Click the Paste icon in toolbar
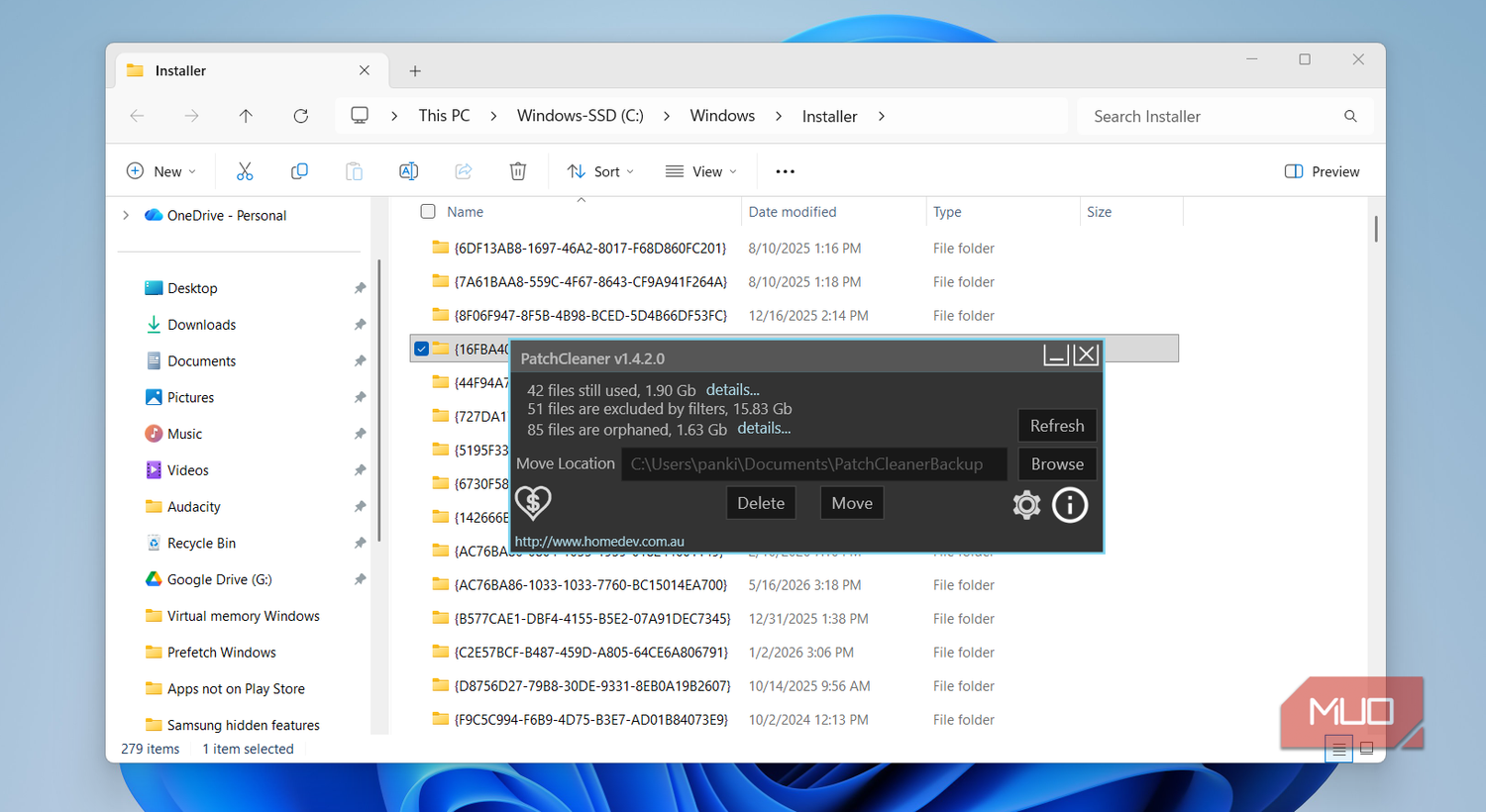The image size is (1486, 812). 354,171
